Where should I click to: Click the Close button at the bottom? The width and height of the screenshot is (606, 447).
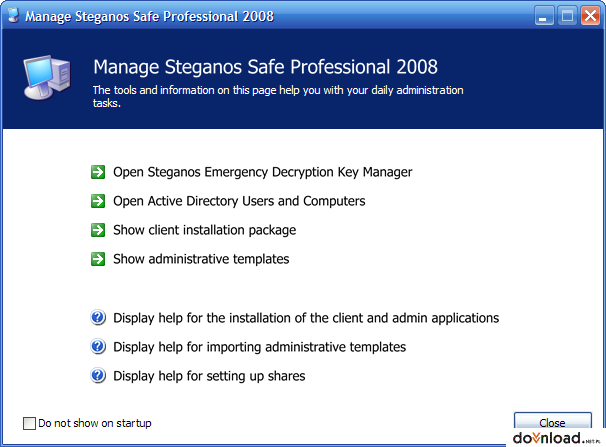(x=552, y=420)
